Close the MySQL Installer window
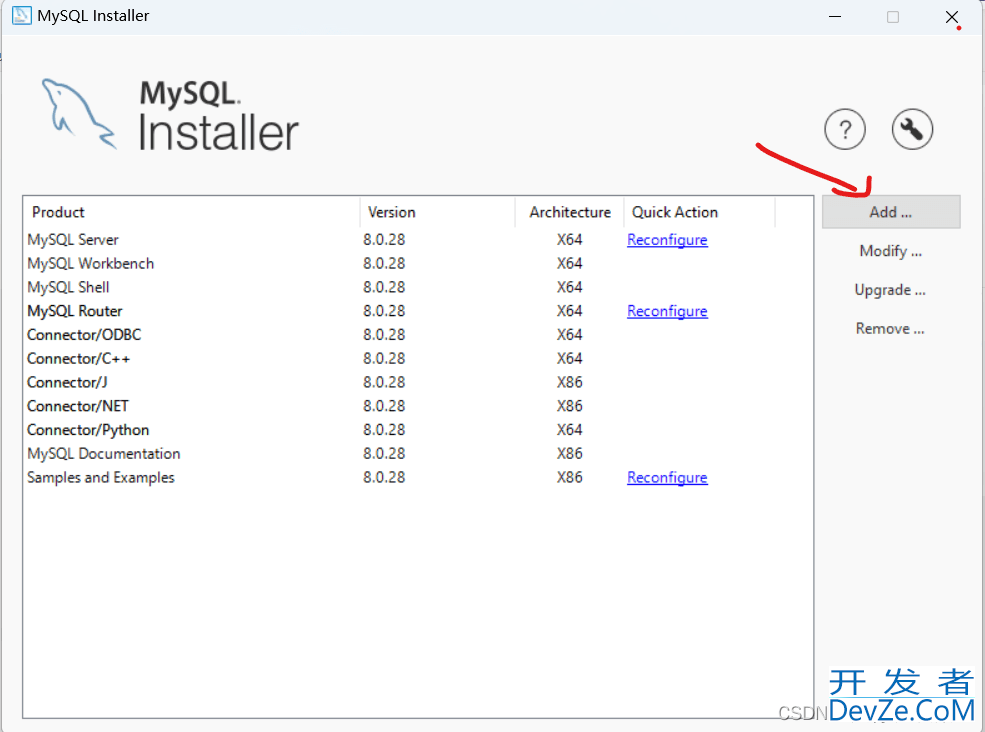The height and width of the screenshot is (732, 985). click(x=952, y=17)
